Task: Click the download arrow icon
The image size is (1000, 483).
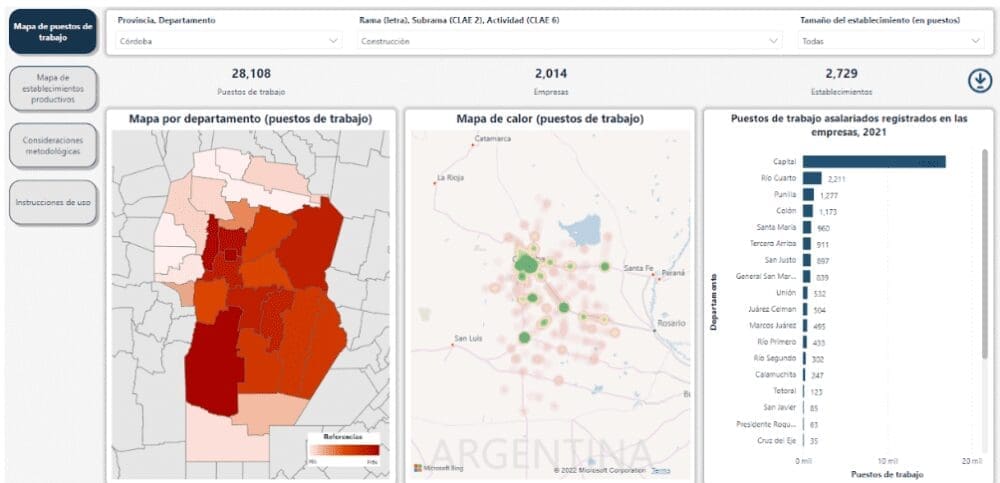Action: pyautogui.click(x=978, y=82)
